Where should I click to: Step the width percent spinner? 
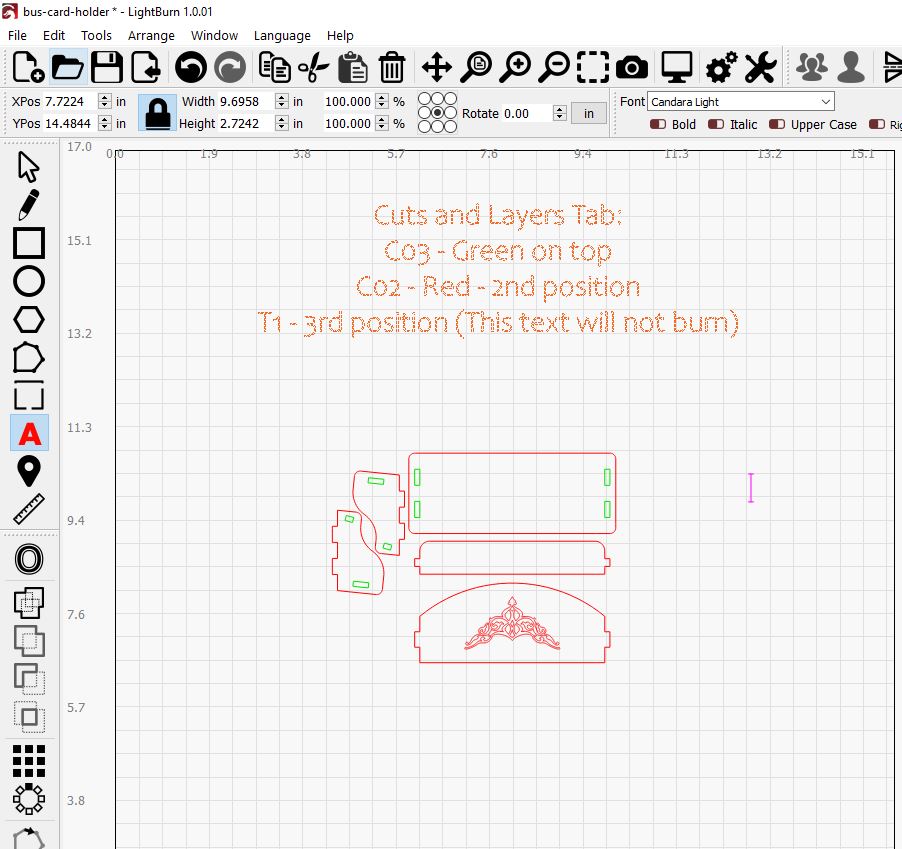point(381,101)
